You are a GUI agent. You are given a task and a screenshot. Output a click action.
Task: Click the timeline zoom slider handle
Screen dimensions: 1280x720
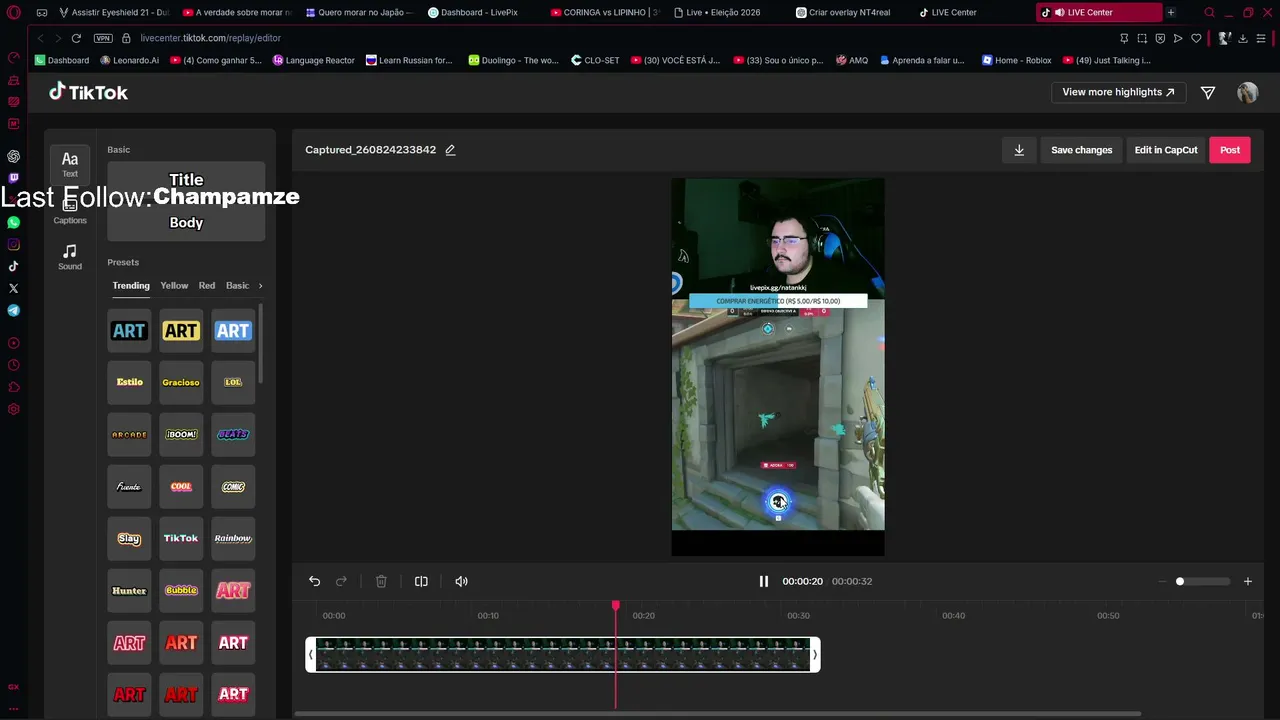point(1180,581)
